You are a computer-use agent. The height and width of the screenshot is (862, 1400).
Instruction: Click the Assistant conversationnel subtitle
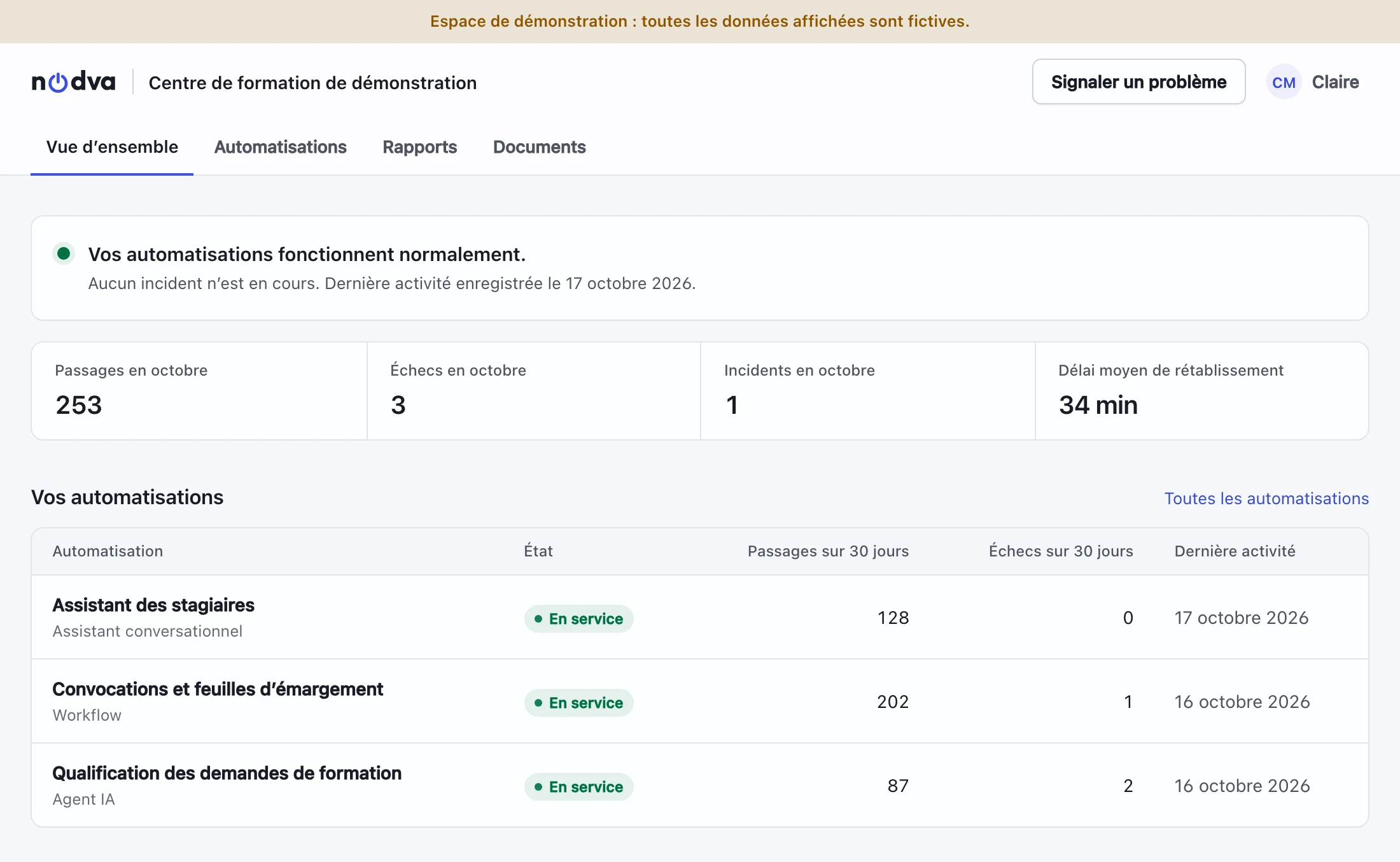click(147, 631)
